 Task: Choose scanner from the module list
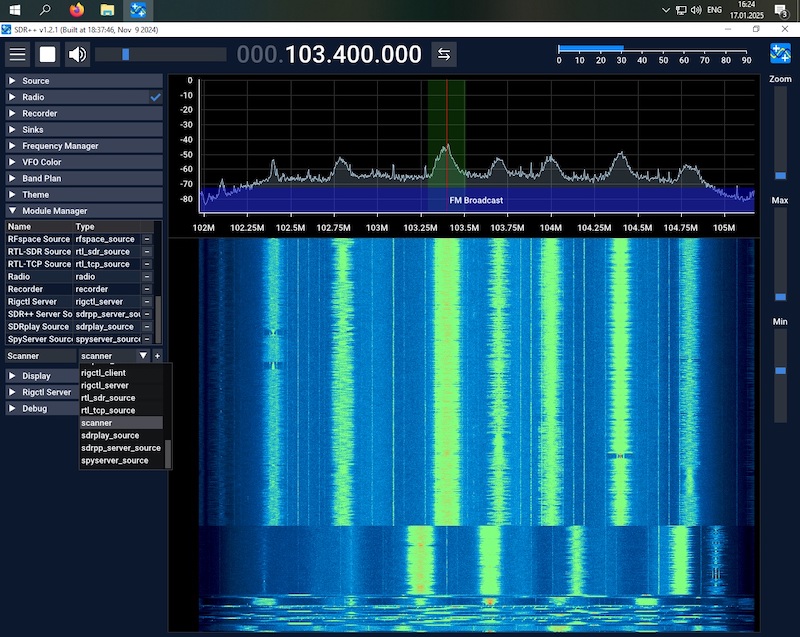[x=121, y=423]
